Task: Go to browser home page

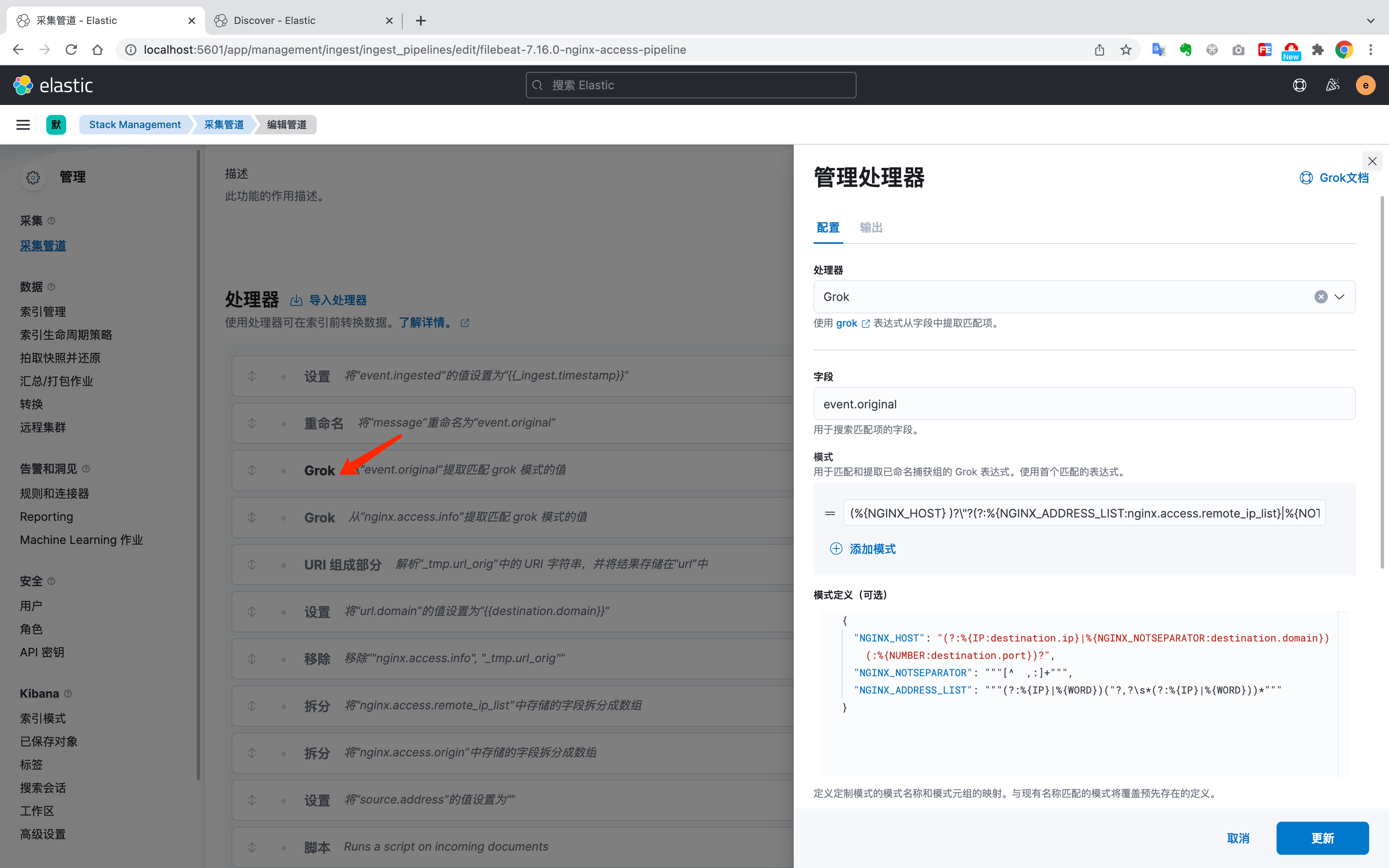Action: click(98, 50)
